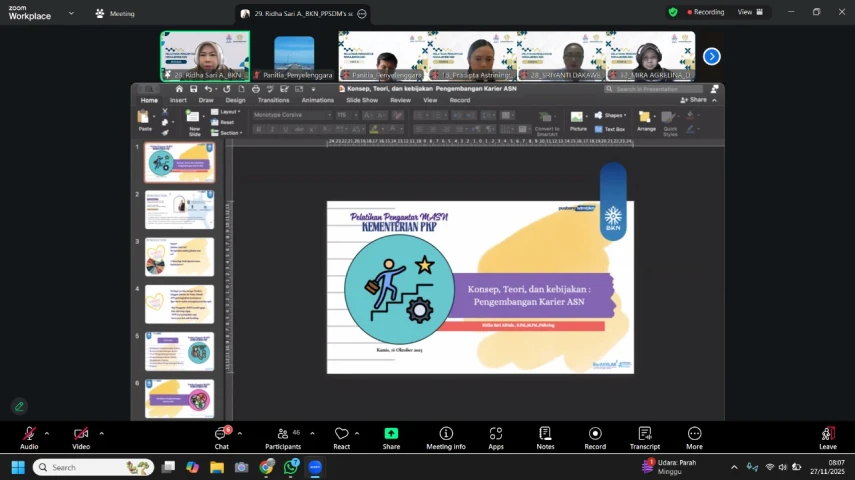
Task: Click the PowerPoint Save icon
Action: click(194, 89)
